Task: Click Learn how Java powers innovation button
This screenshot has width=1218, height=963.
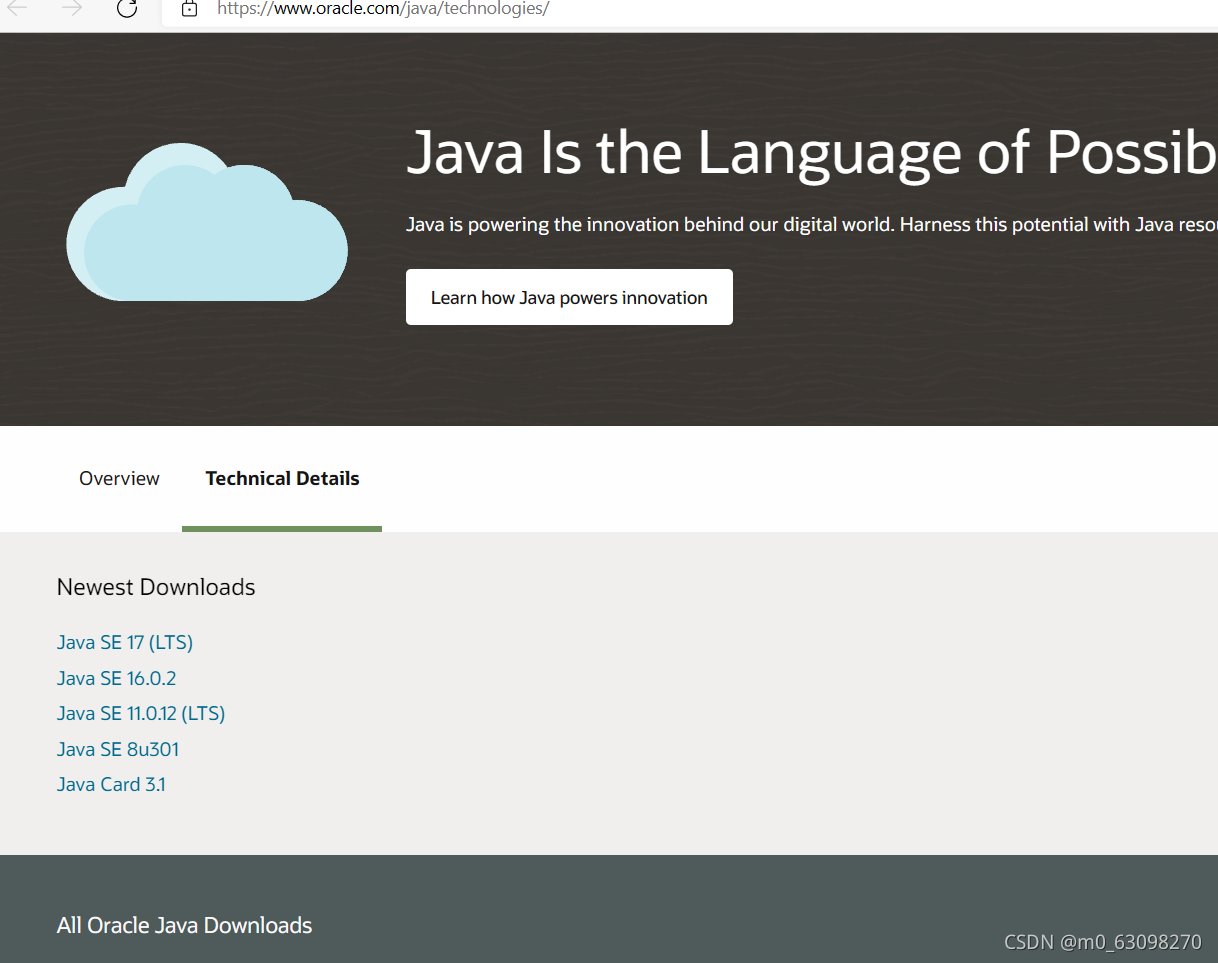Action: 569,297
